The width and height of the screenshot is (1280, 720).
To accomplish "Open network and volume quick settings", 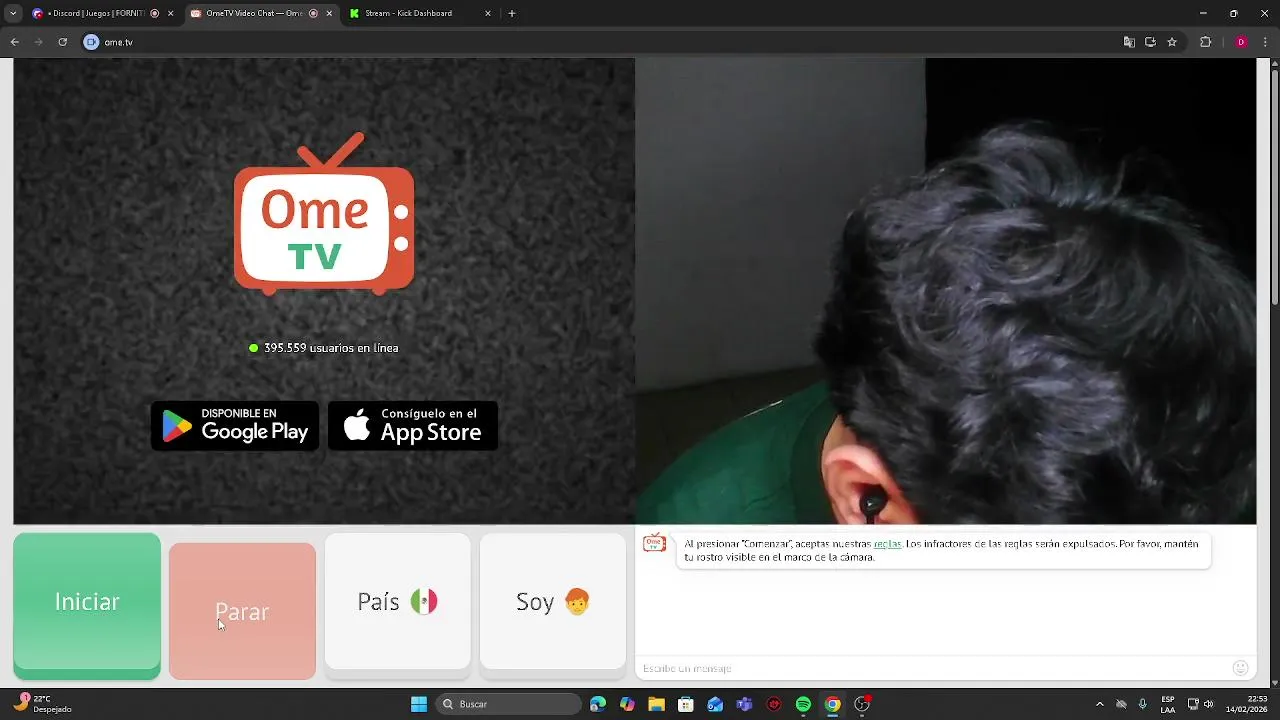I will [x=1200, y=704].
